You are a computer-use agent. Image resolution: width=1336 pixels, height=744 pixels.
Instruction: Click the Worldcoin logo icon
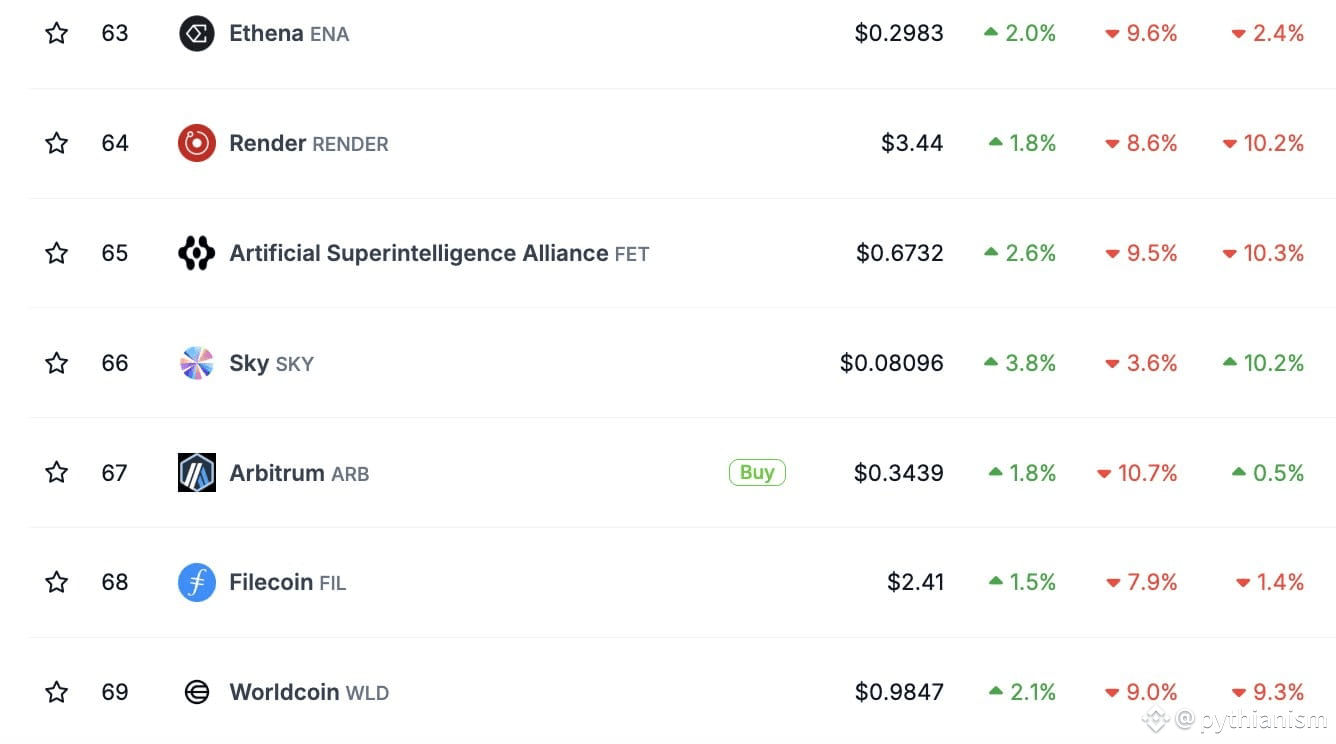coord(197,692)
